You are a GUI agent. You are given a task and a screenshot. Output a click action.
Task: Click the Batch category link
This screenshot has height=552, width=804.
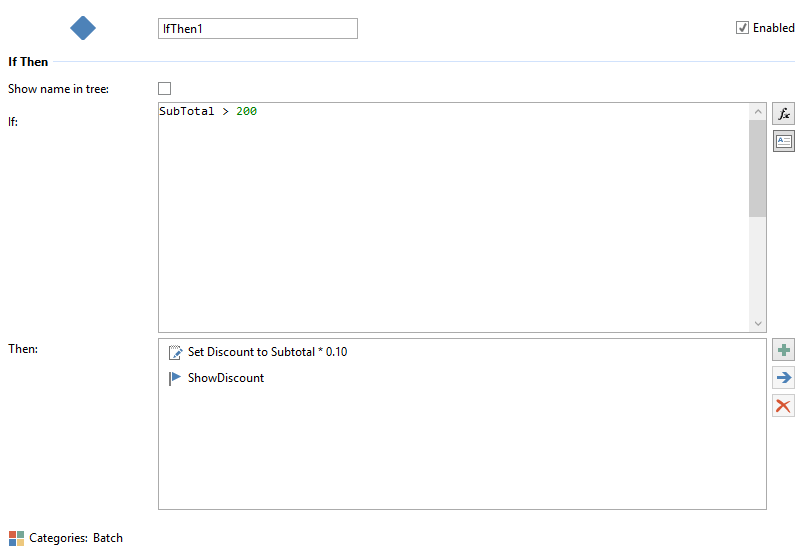108,538
